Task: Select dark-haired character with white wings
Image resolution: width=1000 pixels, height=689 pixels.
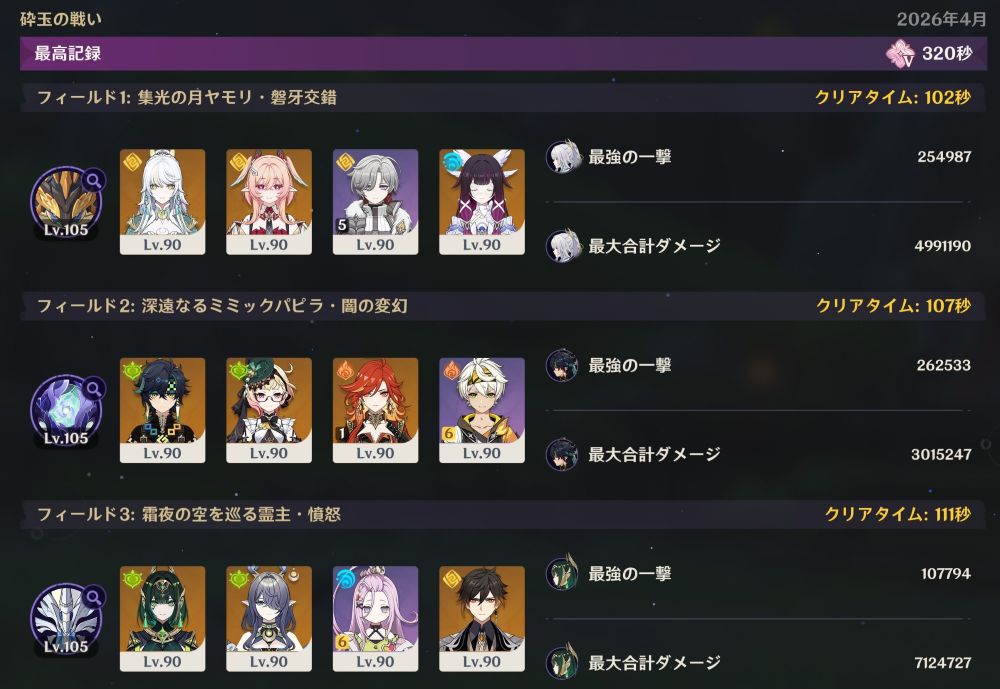Action: 482,202
